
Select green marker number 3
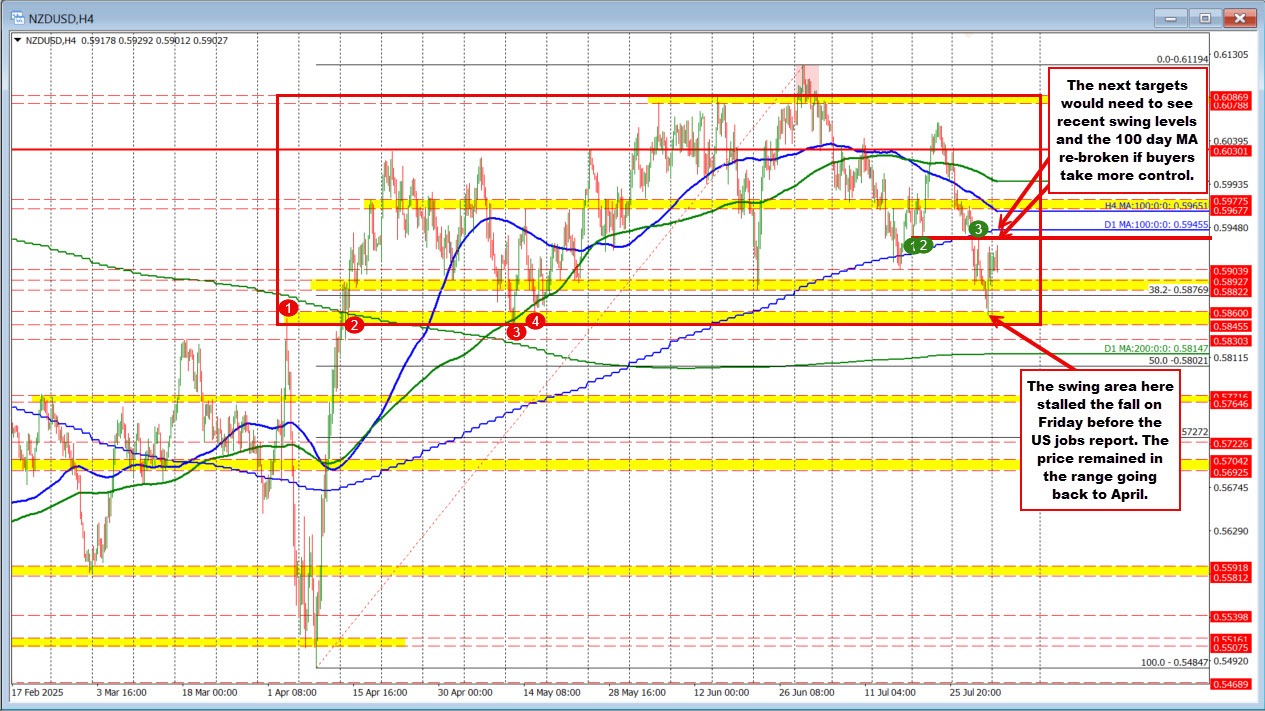tap(982, 229)
